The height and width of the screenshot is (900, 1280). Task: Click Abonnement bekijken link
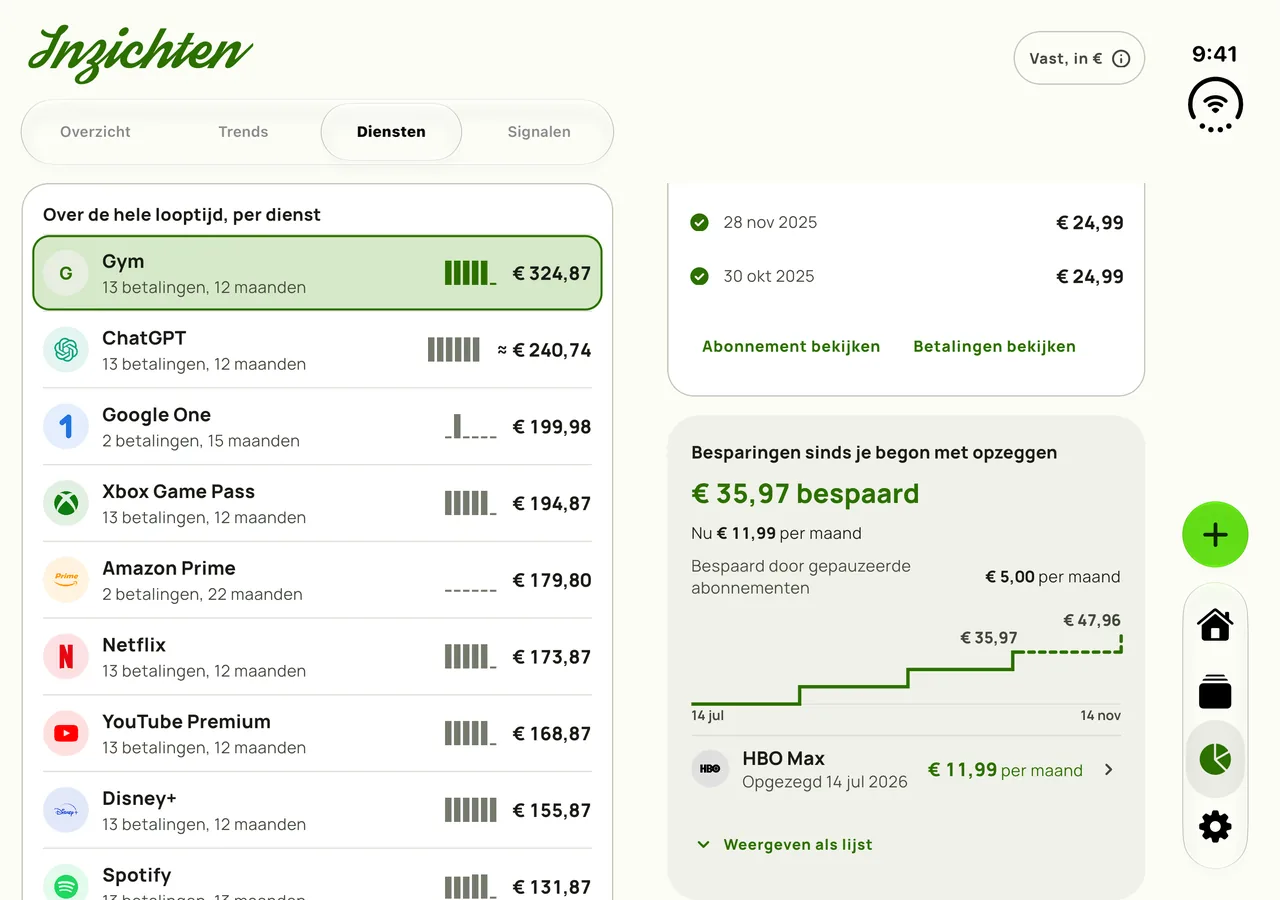point(791,347)
